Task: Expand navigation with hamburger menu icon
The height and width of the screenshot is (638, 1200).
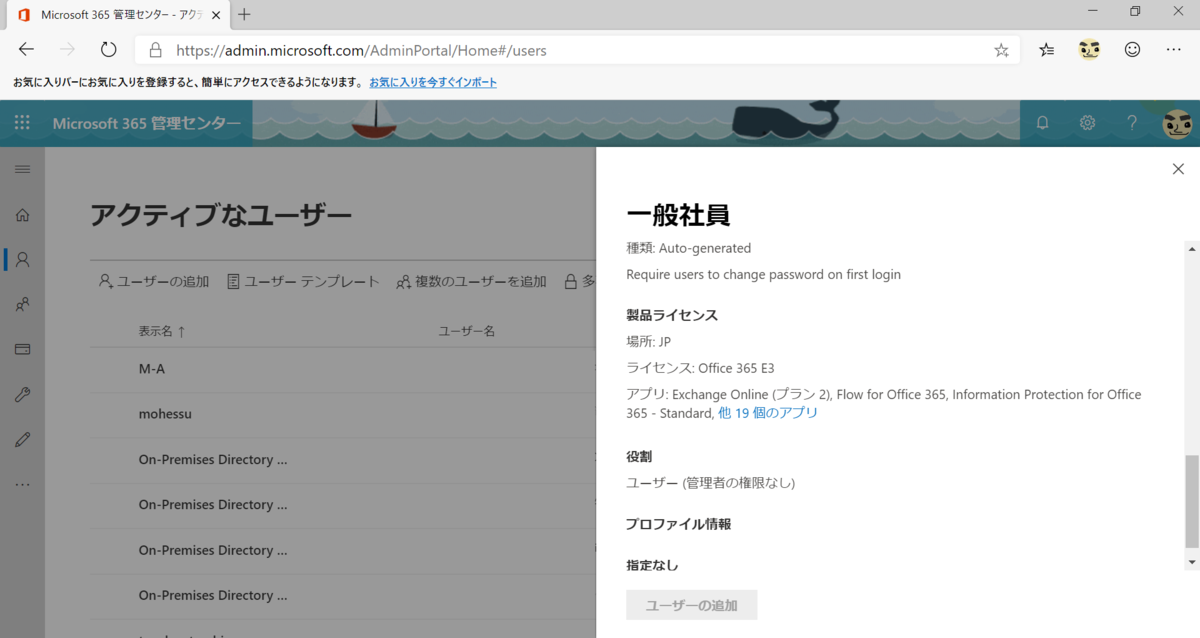Action: pyautogui.click(x=22, y=169)
